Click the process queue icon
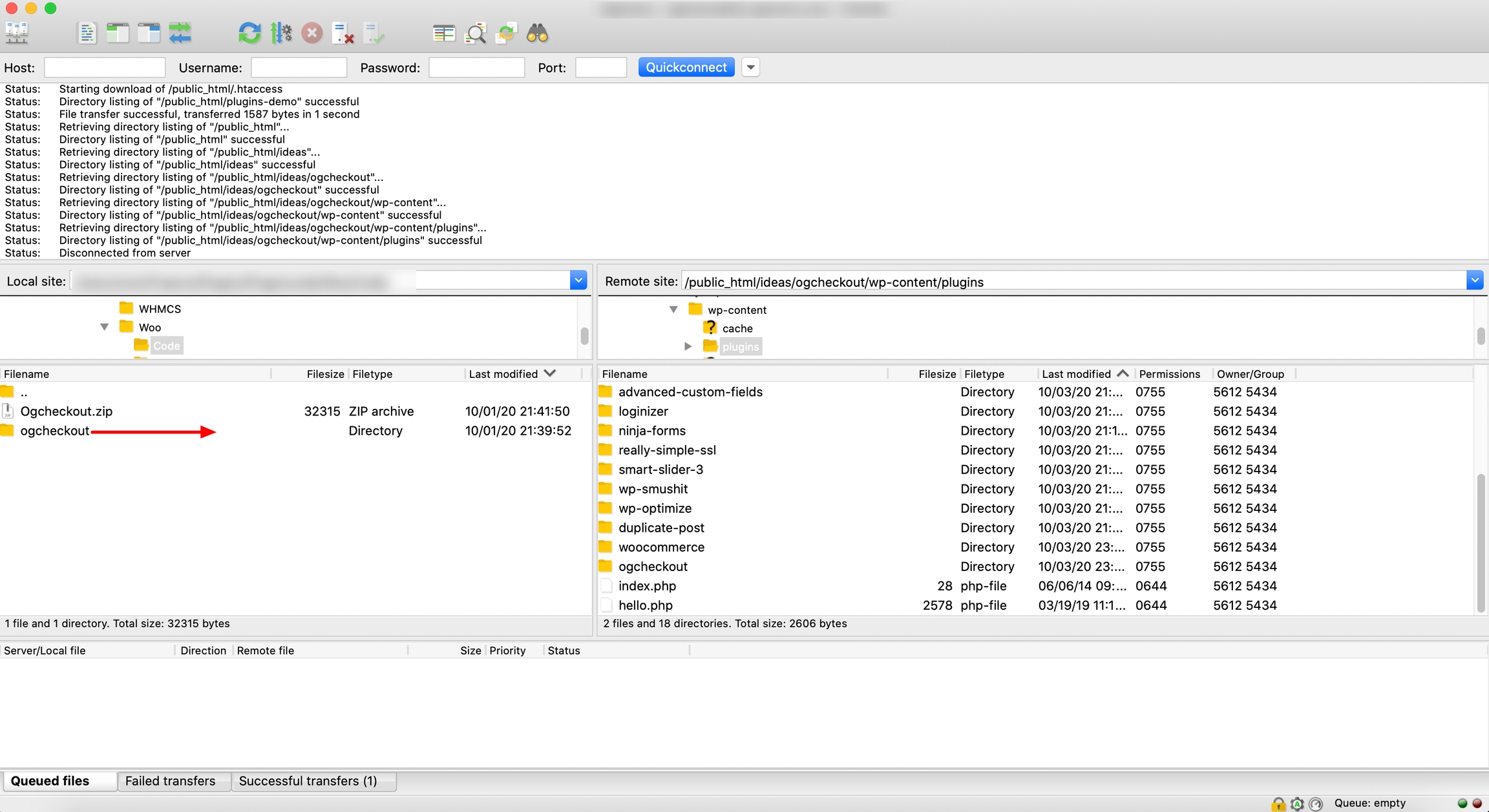The height and width of the screenshot is (812, 1489). coord(280,33)
